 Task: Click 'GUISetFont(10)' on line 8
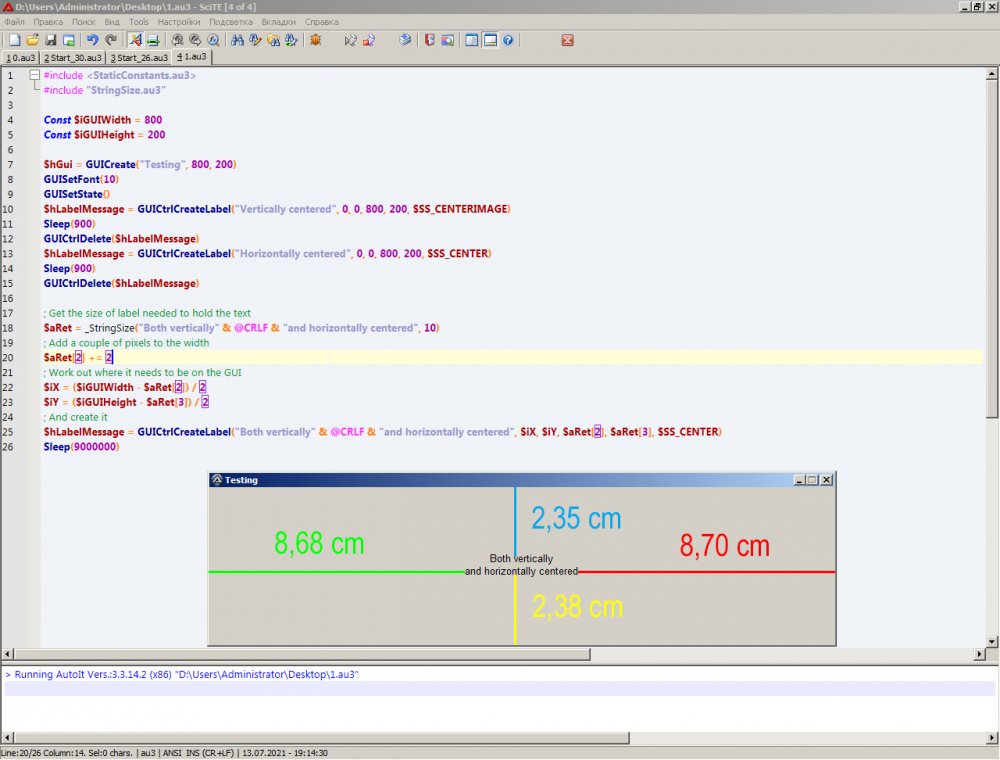[x=81, y=179]
